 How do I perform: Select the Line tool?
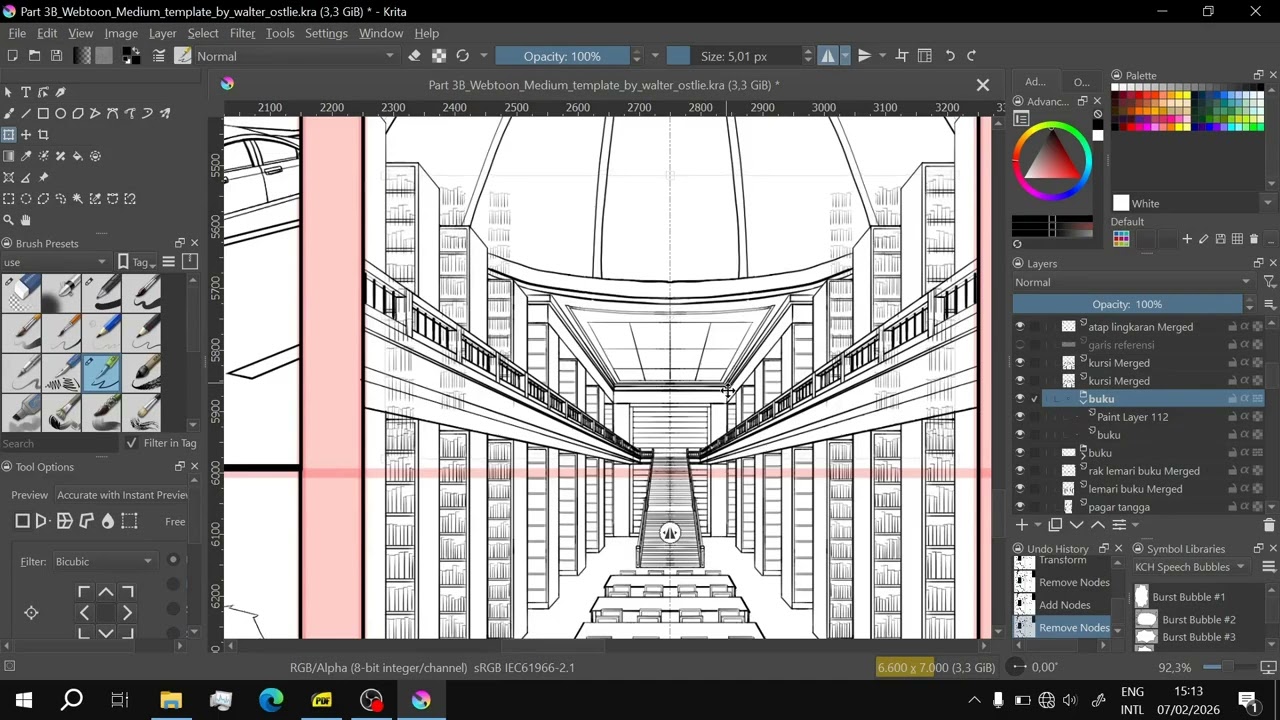[26, 113]
